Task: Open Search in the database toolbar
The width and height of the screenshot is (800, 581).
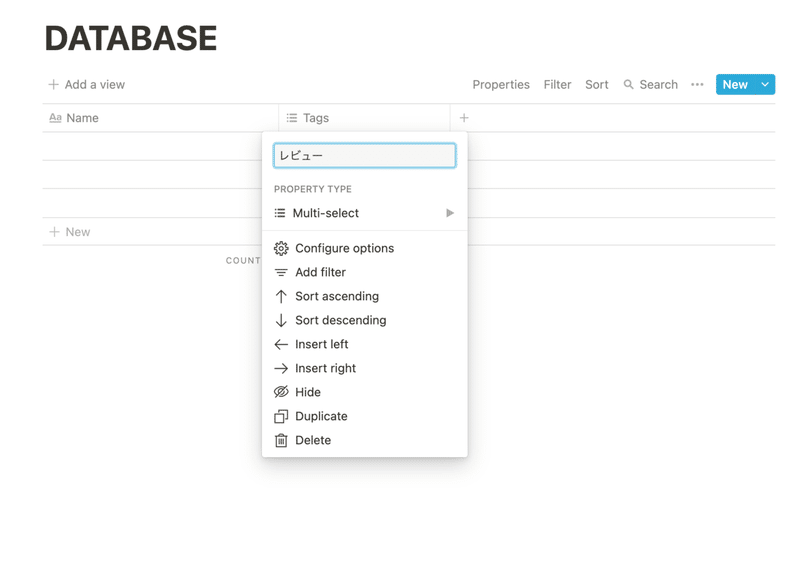Action: pos(650,85)
